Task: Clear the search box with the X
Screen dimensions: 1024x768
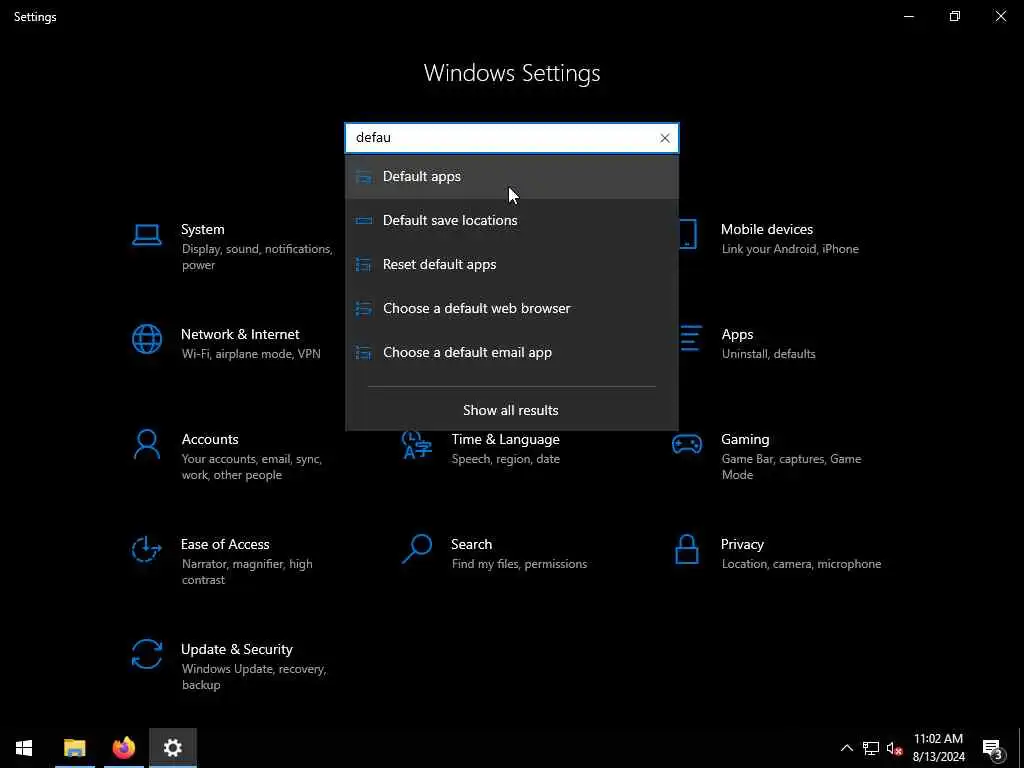Action: click(665, 138)
